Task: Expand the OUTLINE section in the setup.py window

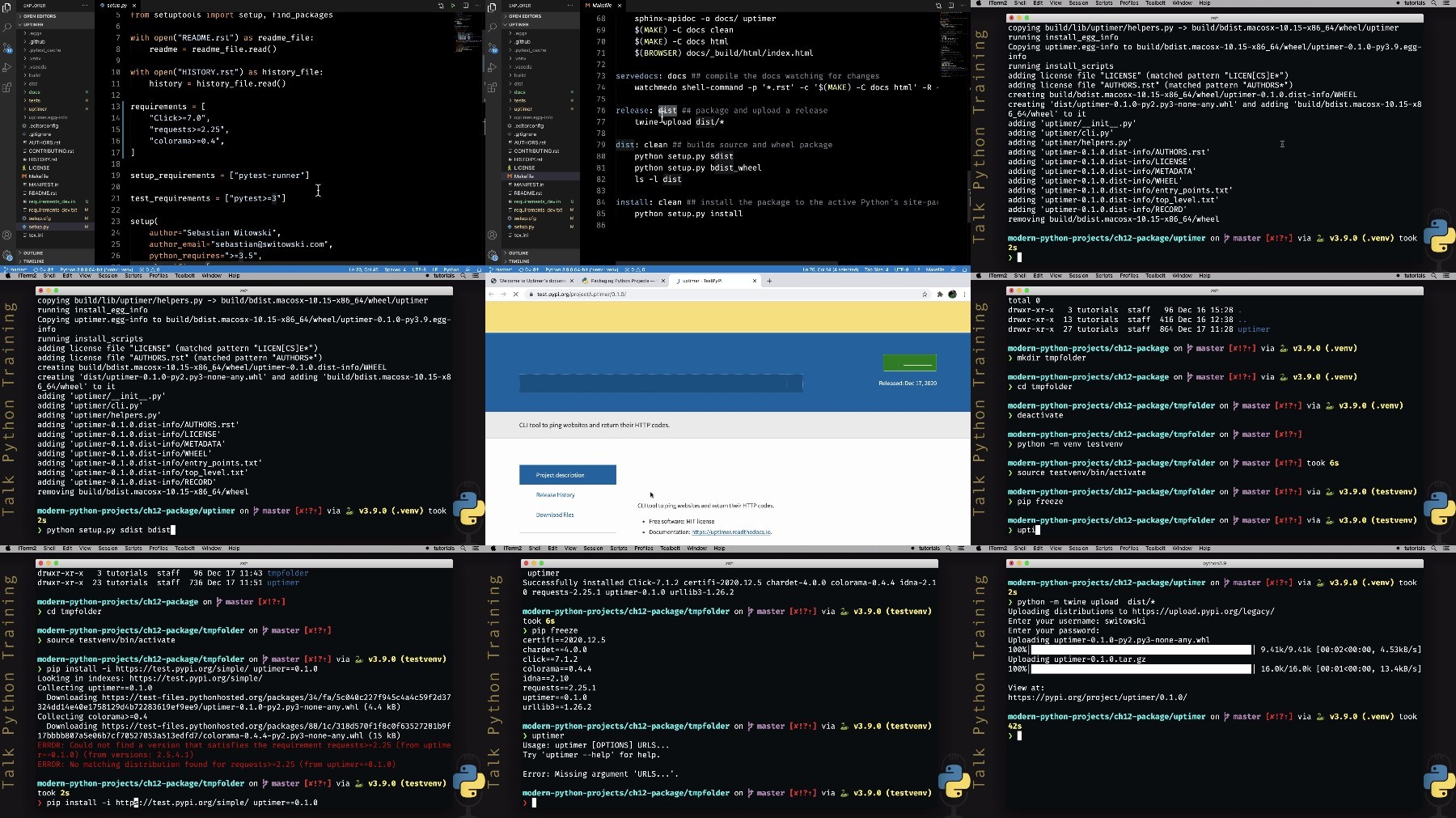Action: [x=32, y=253]
